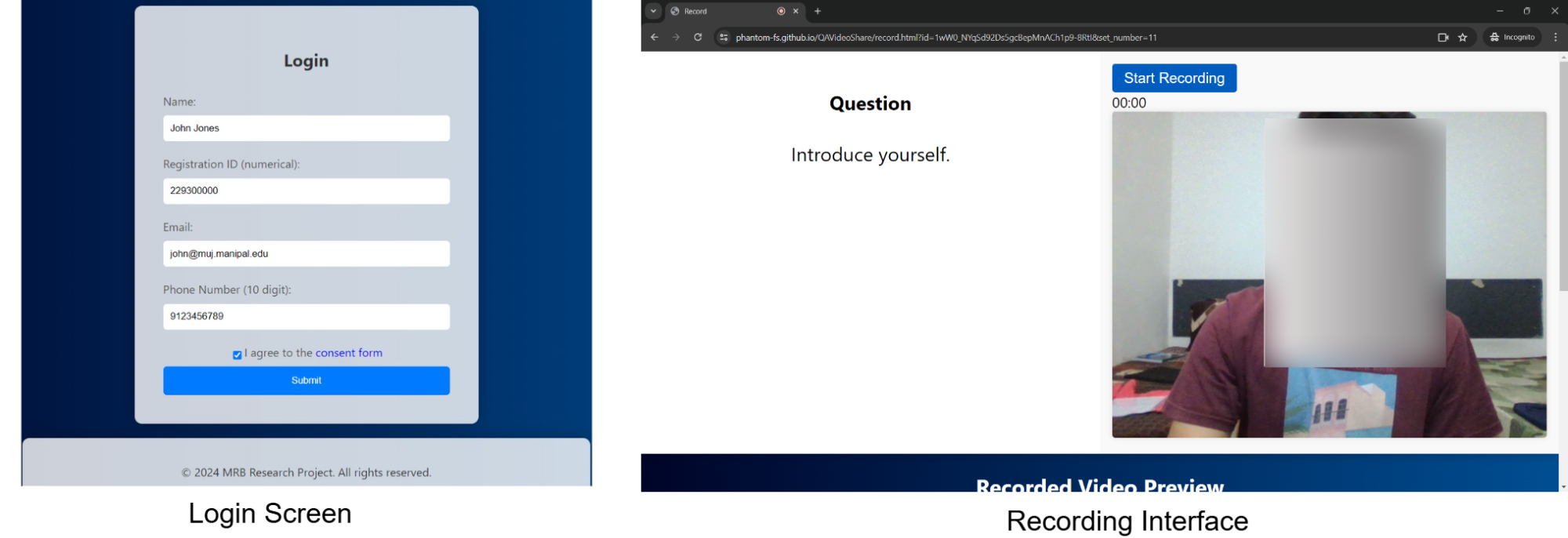
Task: Click the MRB Research Project copyright text
Action: tap(306, 472)
